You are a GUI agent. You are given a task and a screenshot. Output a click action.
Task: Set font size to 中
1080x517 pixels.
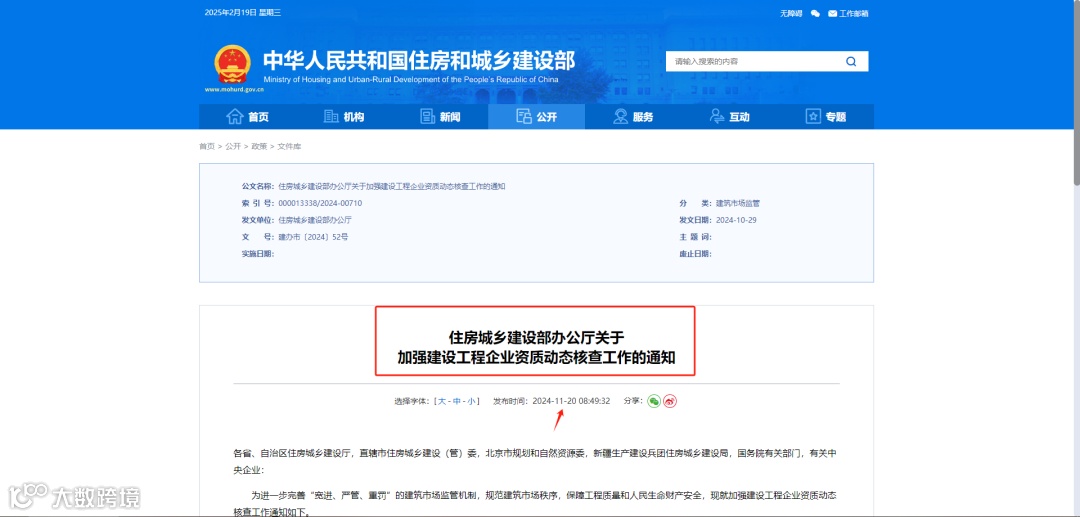click(457, 401)
